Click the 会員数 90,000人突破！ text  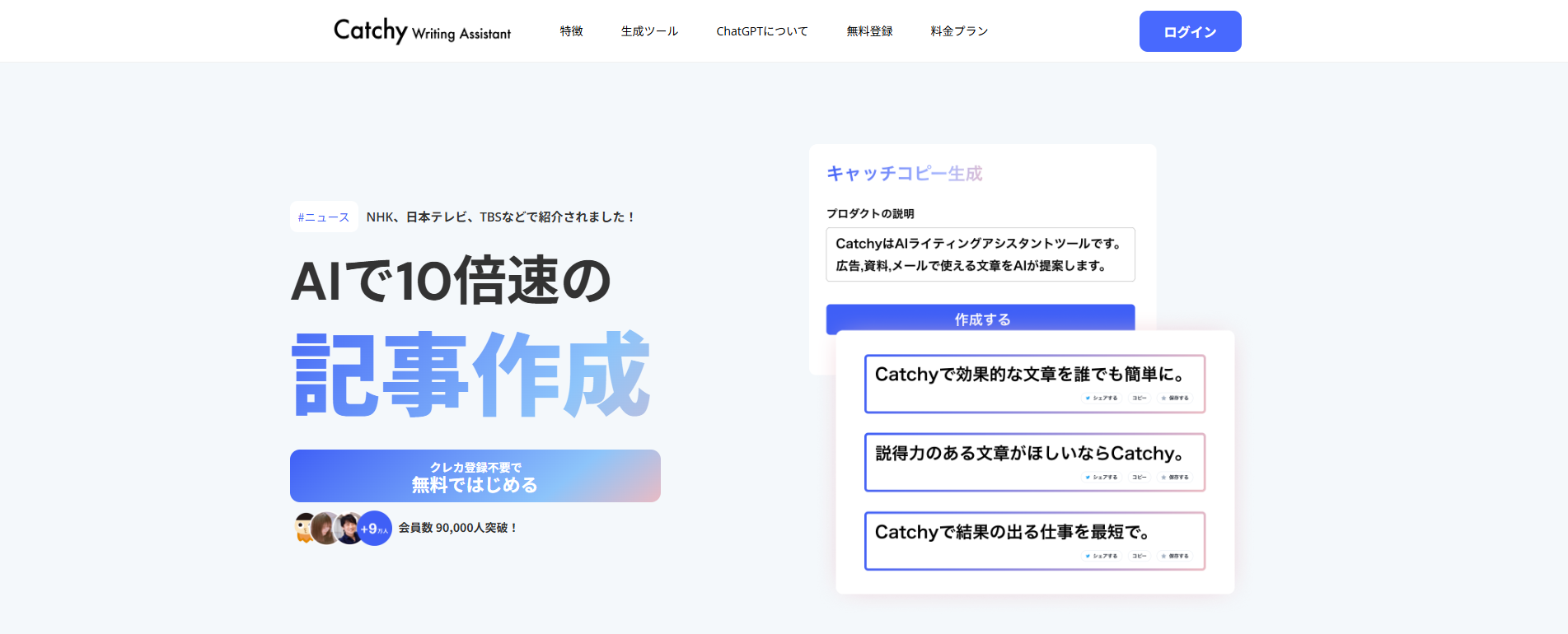458,528
